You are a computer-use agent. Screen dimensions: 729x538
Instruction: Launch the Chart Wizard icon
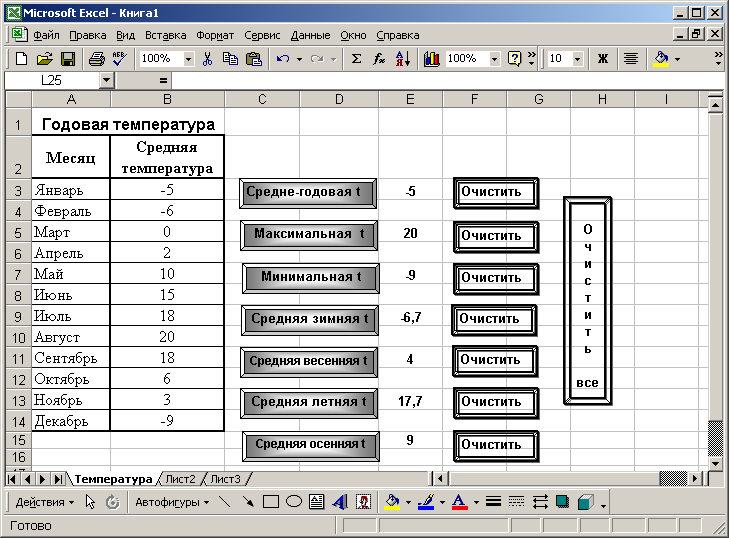click(431, 59)
